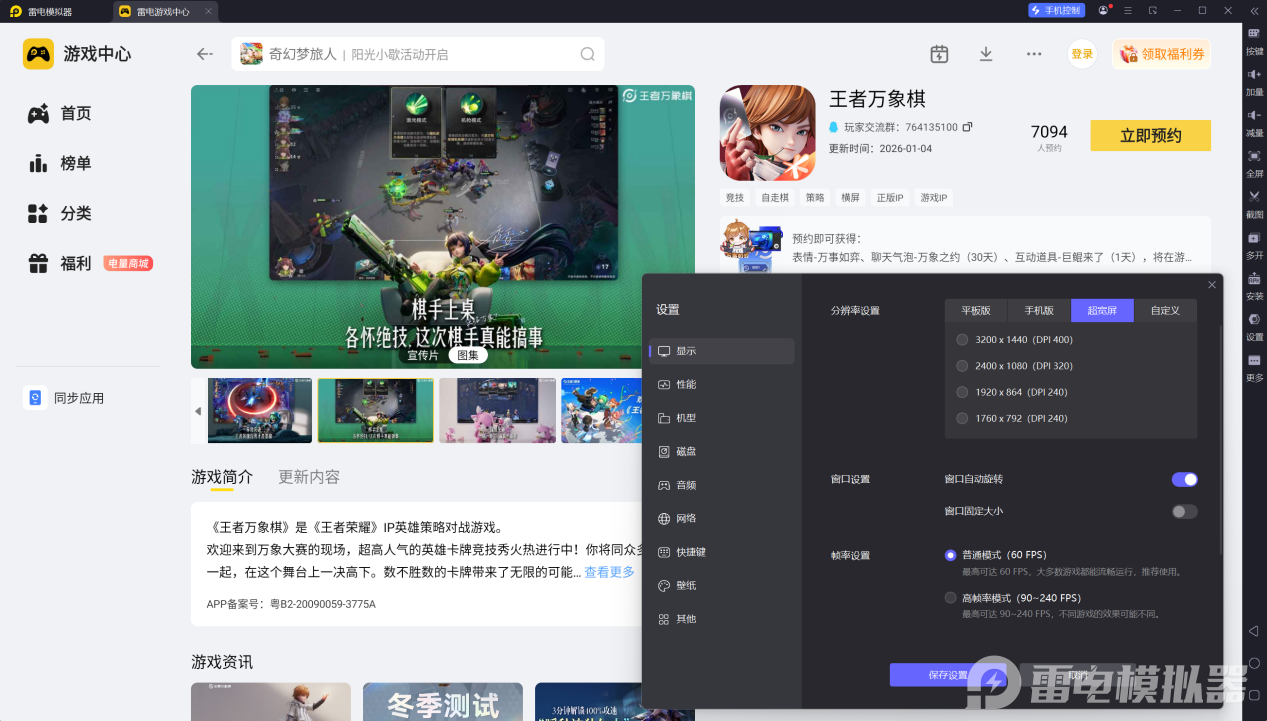Select 宣传片 promo video pill
The image size is (1267, 721).
422,355
